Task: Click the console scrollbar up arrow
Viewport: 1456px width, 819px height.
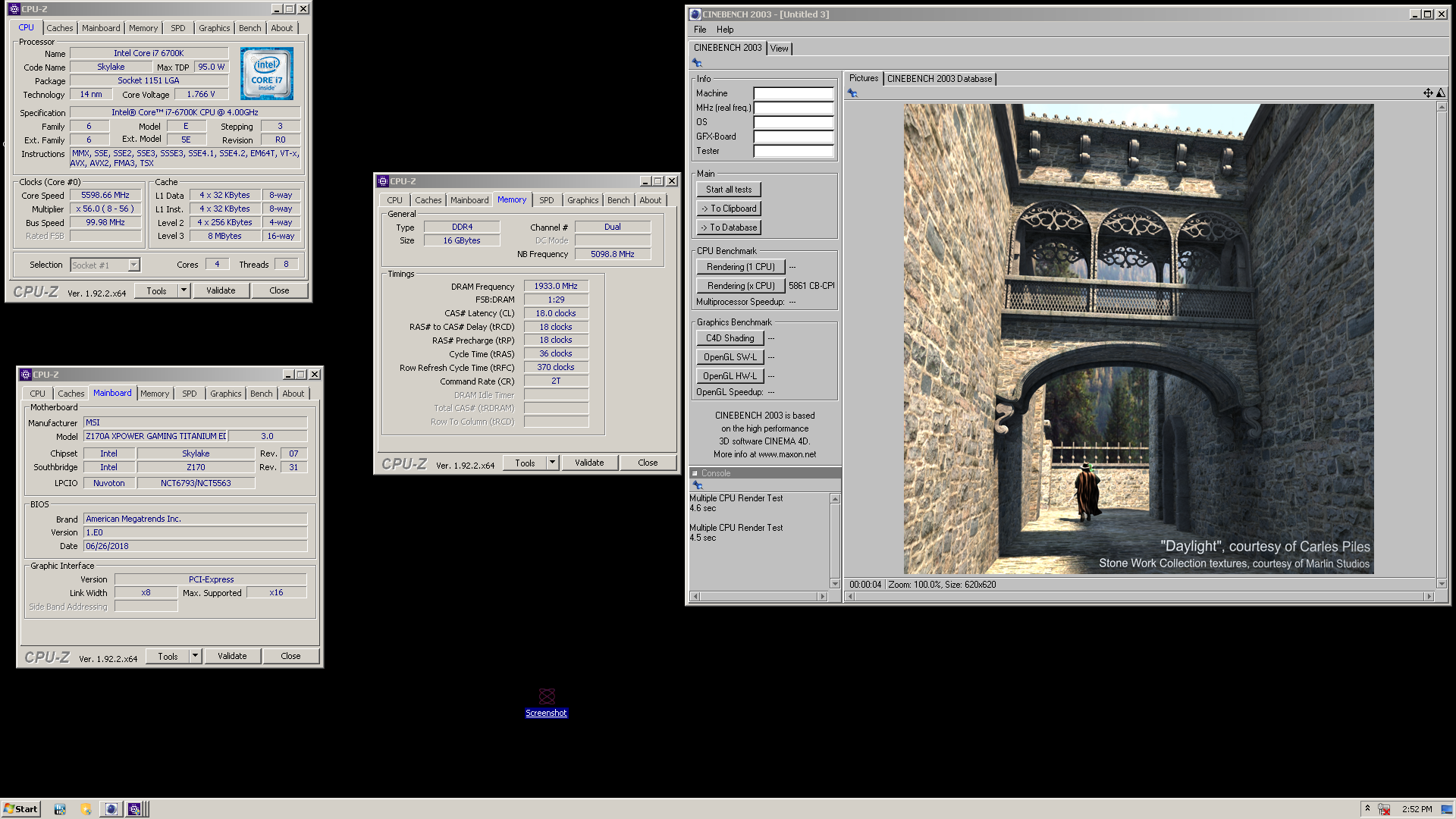Action: 835,499
